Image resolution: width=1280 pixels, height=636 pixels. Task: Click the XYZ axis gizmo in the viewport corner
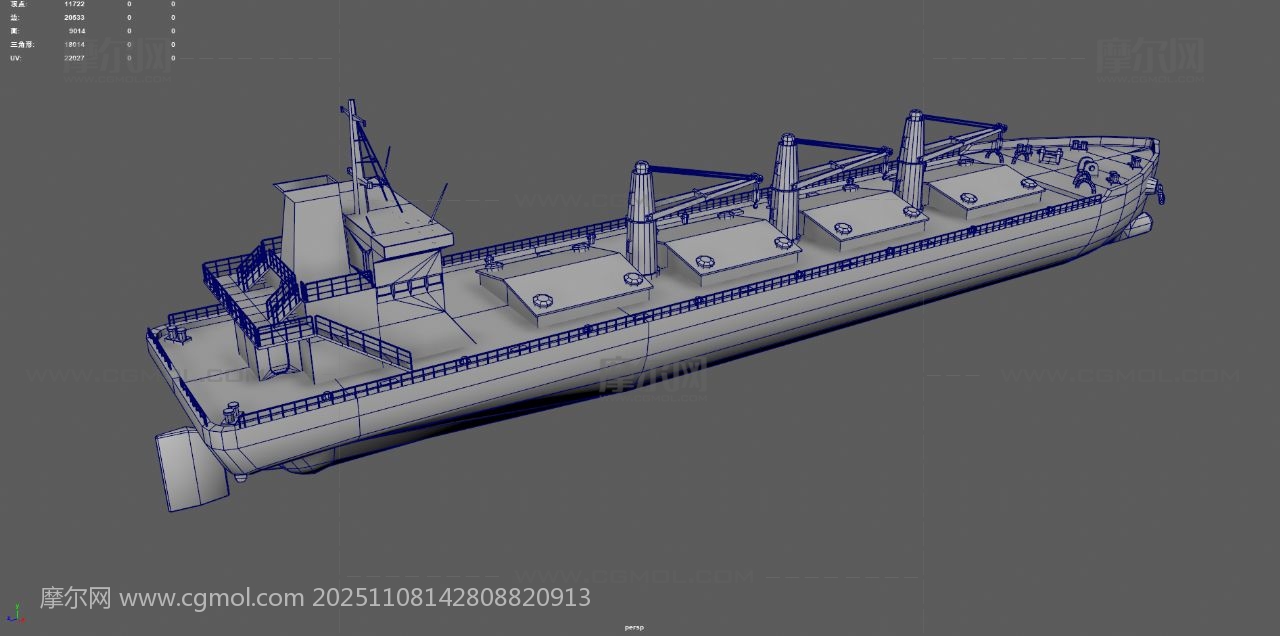pyautogui.click(x=14, y=613)
